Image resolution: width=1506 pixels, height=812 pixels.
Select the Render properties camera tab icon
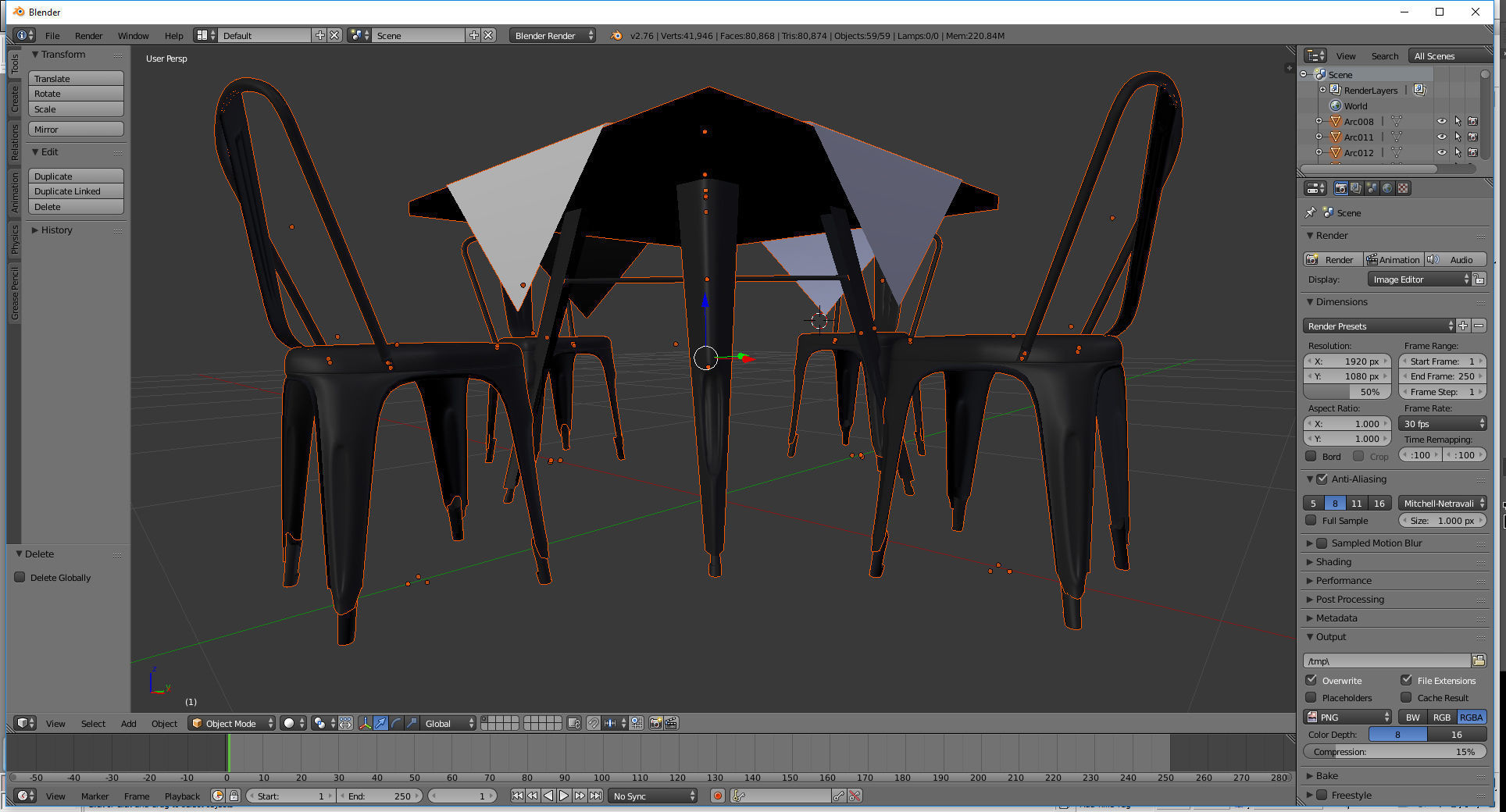point(1340,188)
